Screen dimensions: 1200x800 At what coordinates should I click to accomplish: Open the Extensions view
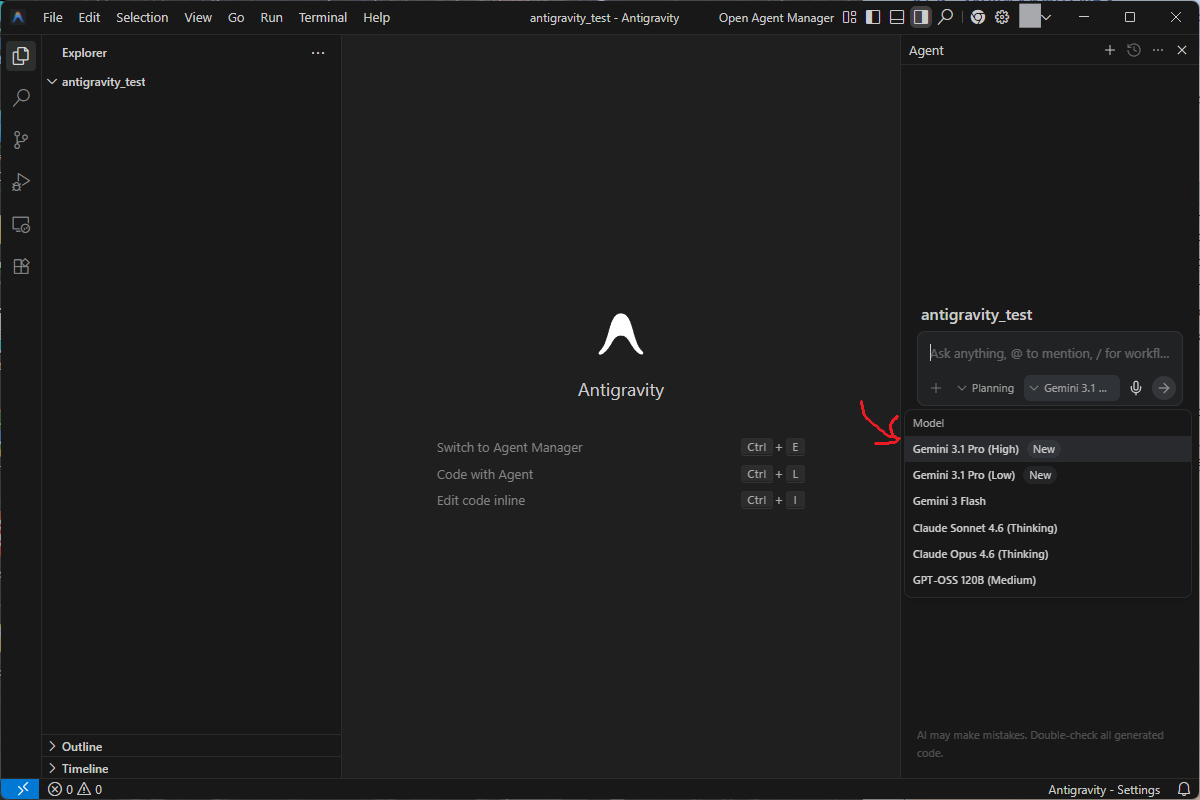coord(21,267)
